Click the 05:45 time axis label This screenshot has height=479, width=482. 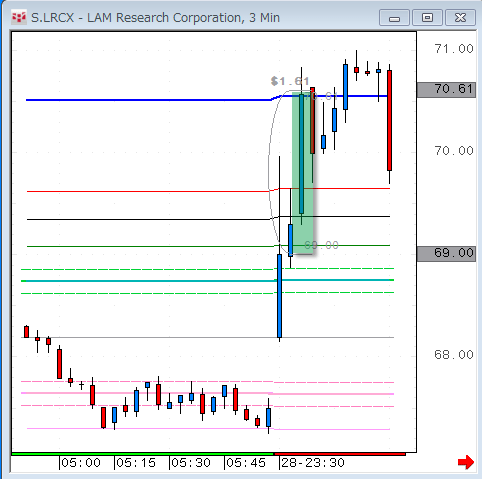246,463
